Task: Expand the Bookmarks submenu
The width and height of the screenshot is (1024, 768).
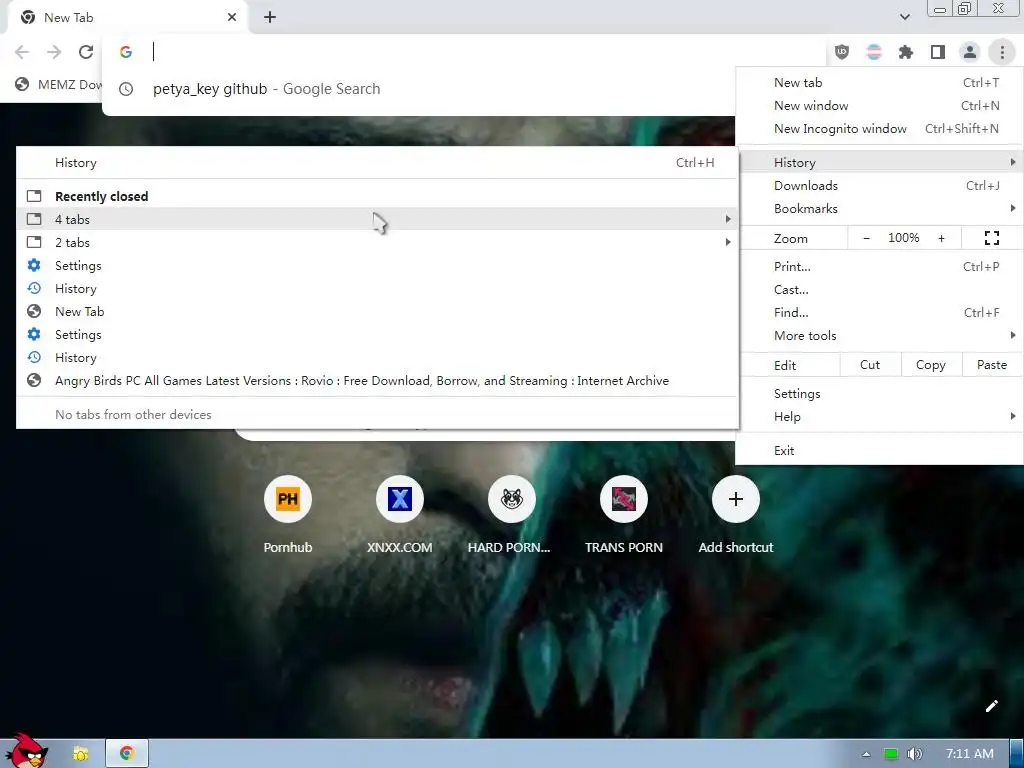Action: tap(879, 208)
